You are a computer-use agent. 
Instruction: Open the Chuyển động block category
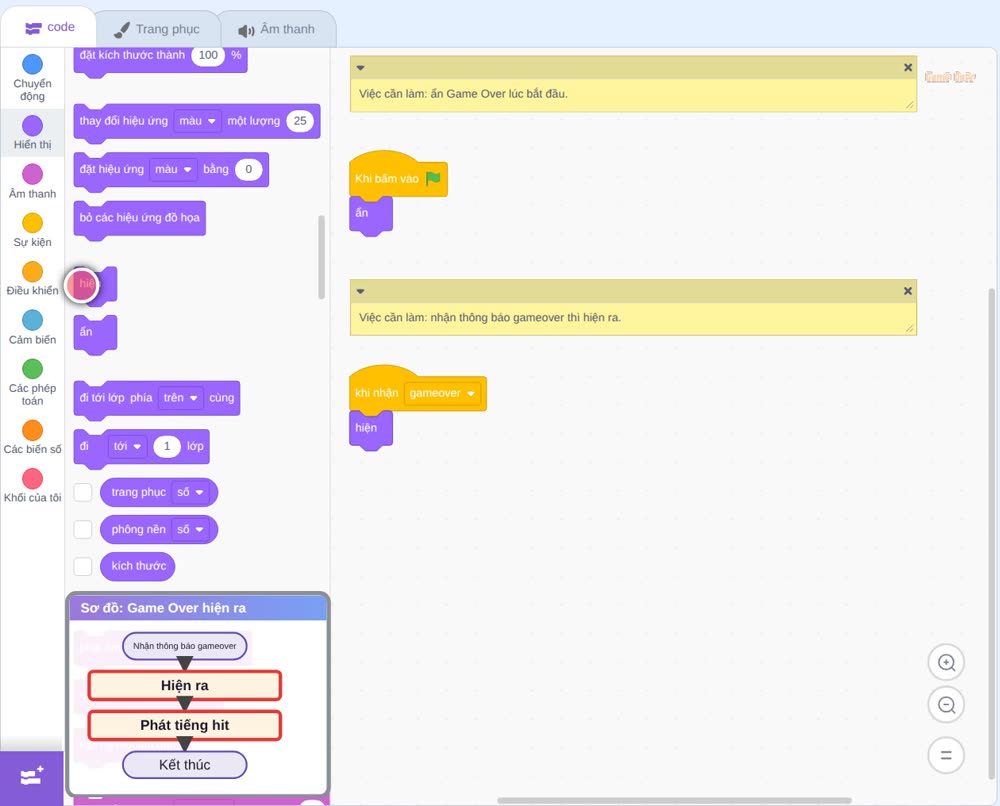click(32, 77)
